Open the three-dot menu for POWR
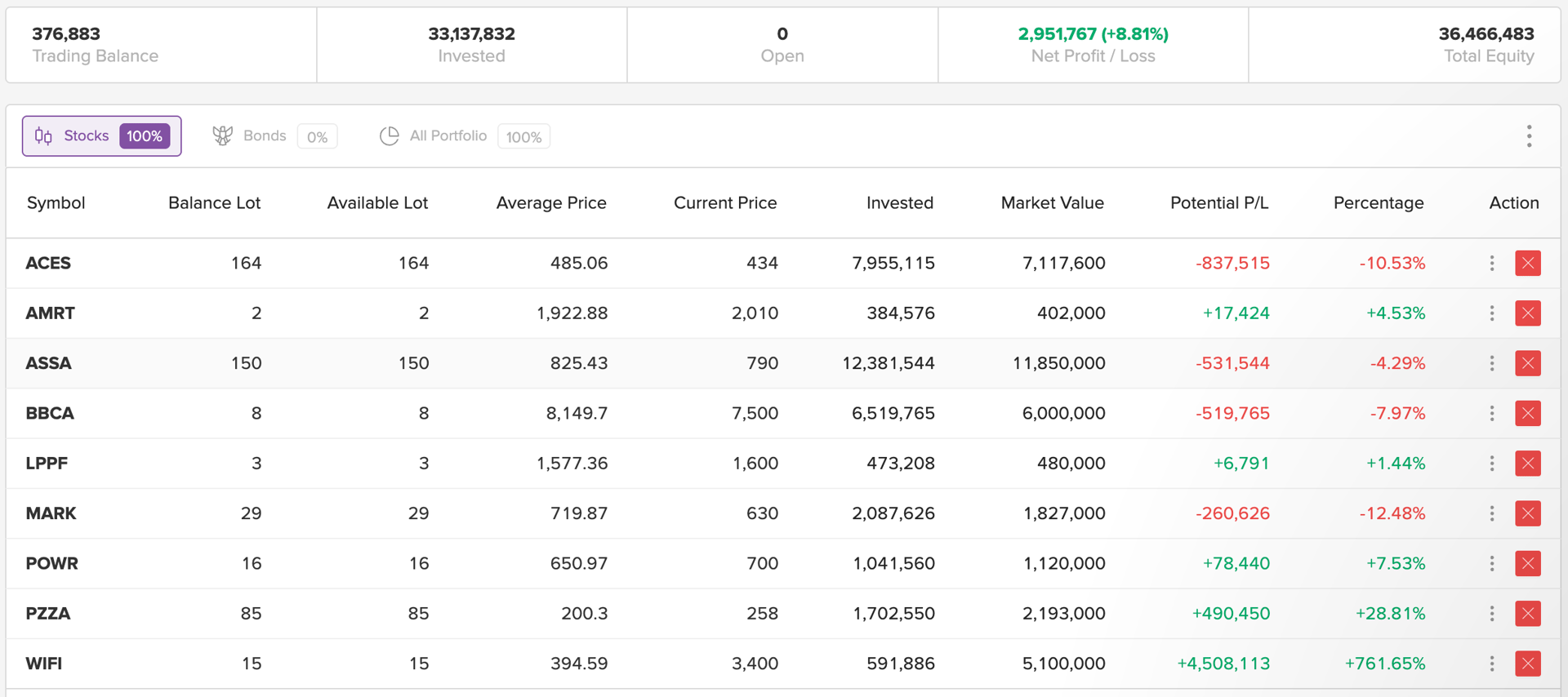The width and height of the screenshot is (1568, 697). [x=1492, y=563]
